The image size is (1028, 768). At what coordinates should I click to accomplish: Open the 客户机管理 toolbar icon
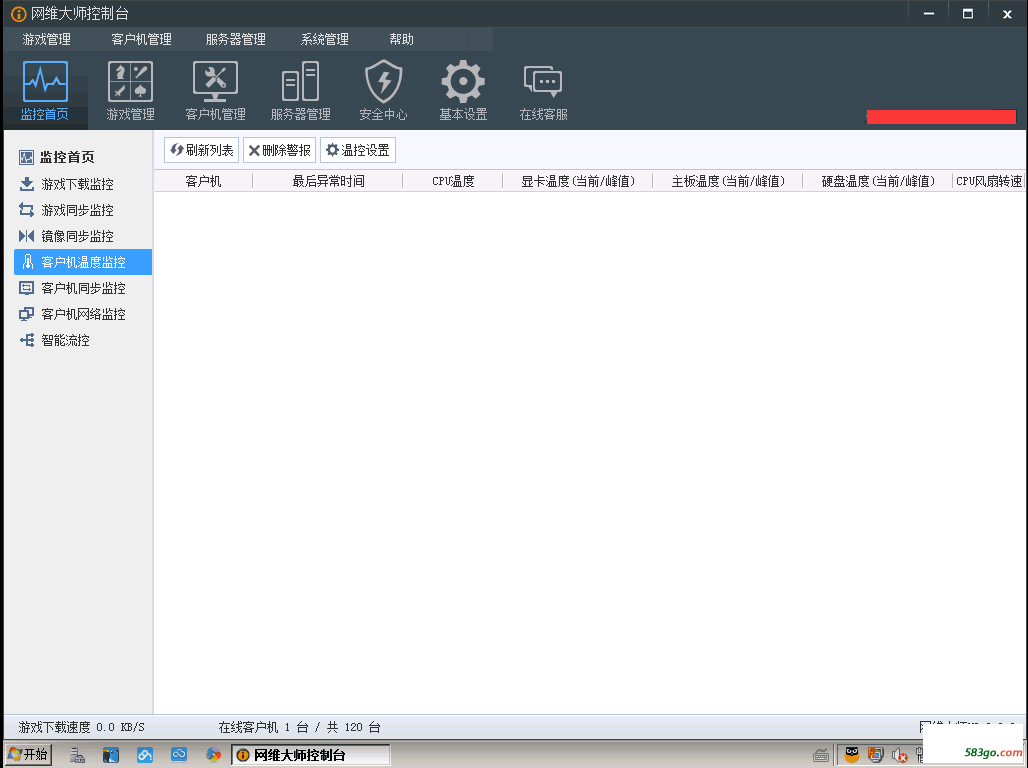(x=215, y=91)
